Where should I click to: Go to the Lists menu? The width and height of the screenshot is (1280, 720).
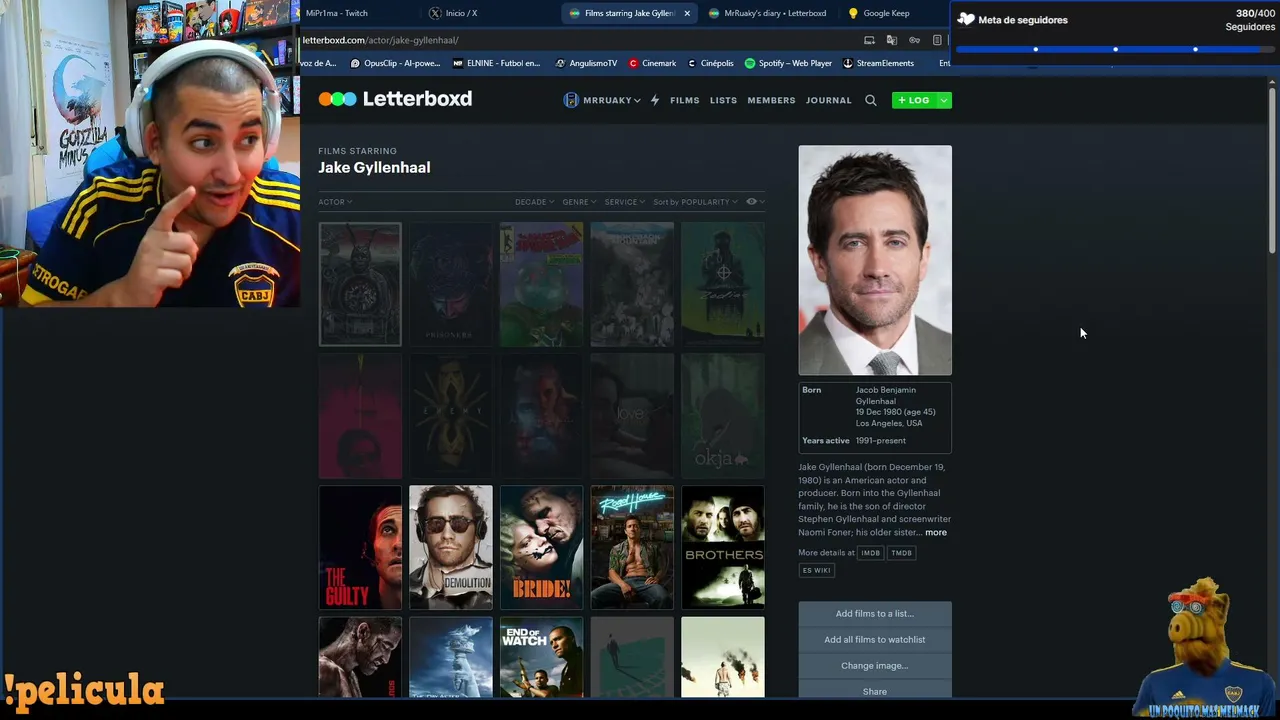[x=723, y=100]
